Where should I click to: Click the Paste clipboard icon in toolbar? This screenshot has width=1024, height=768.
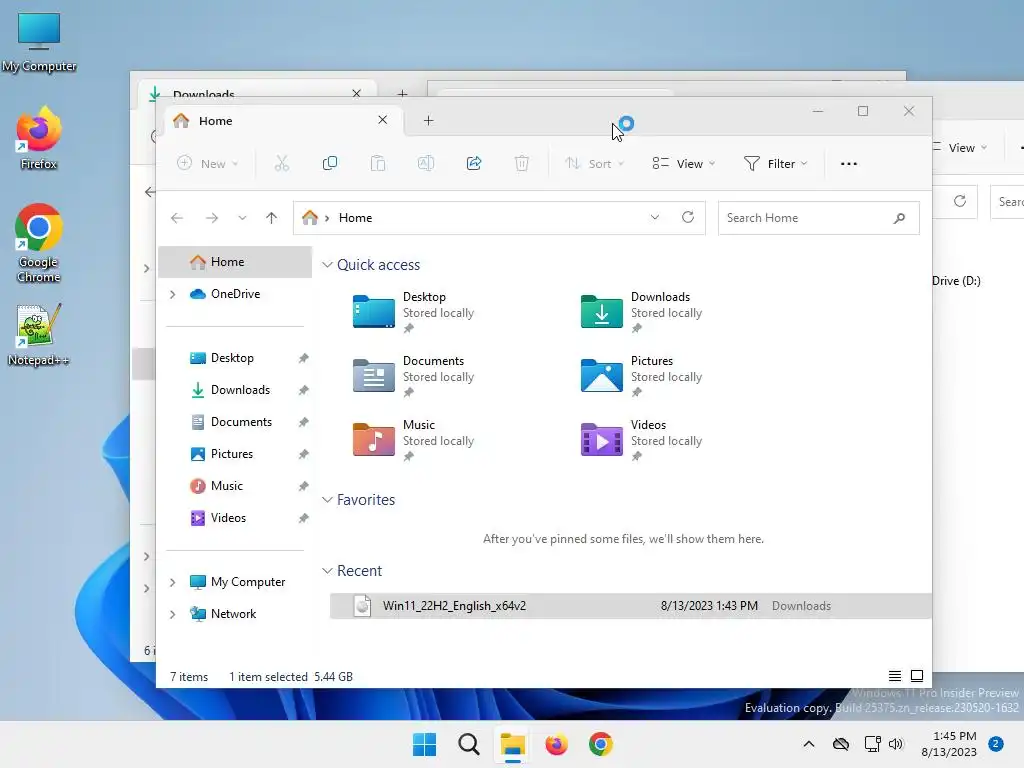[377, 163]
